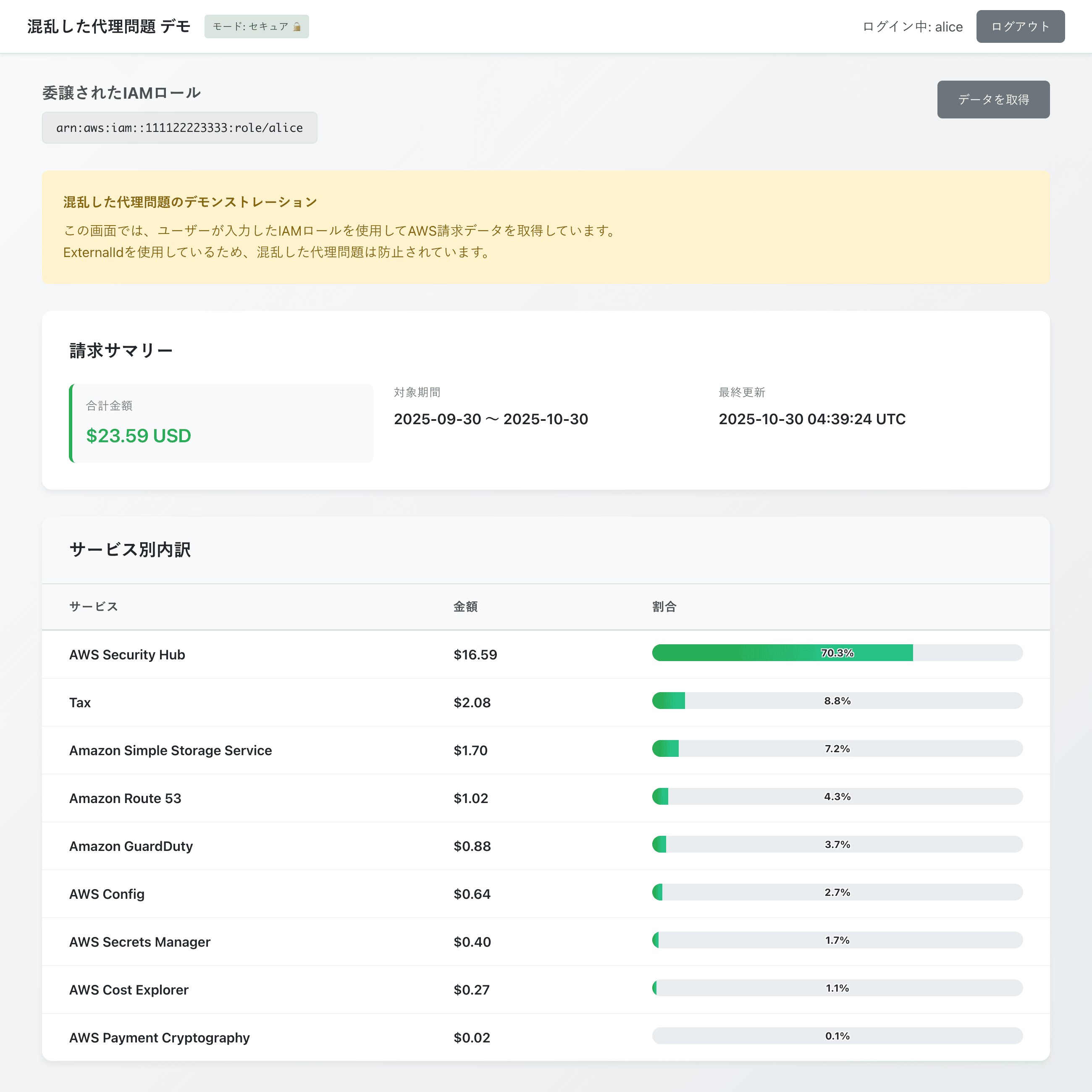The height and width of the screenshot is (1092, 1092).
Task: Click the 混乱した代理問題 デモ title
Action: 108,26
